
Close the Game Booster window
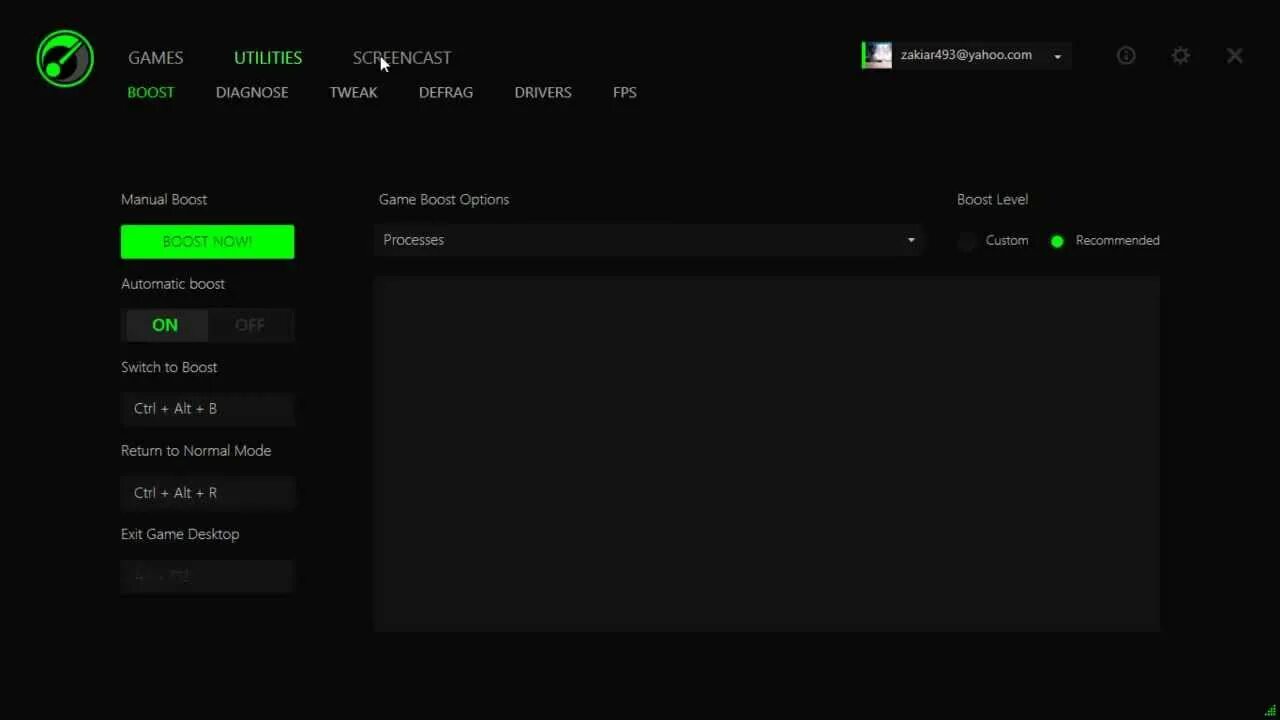1235,56
